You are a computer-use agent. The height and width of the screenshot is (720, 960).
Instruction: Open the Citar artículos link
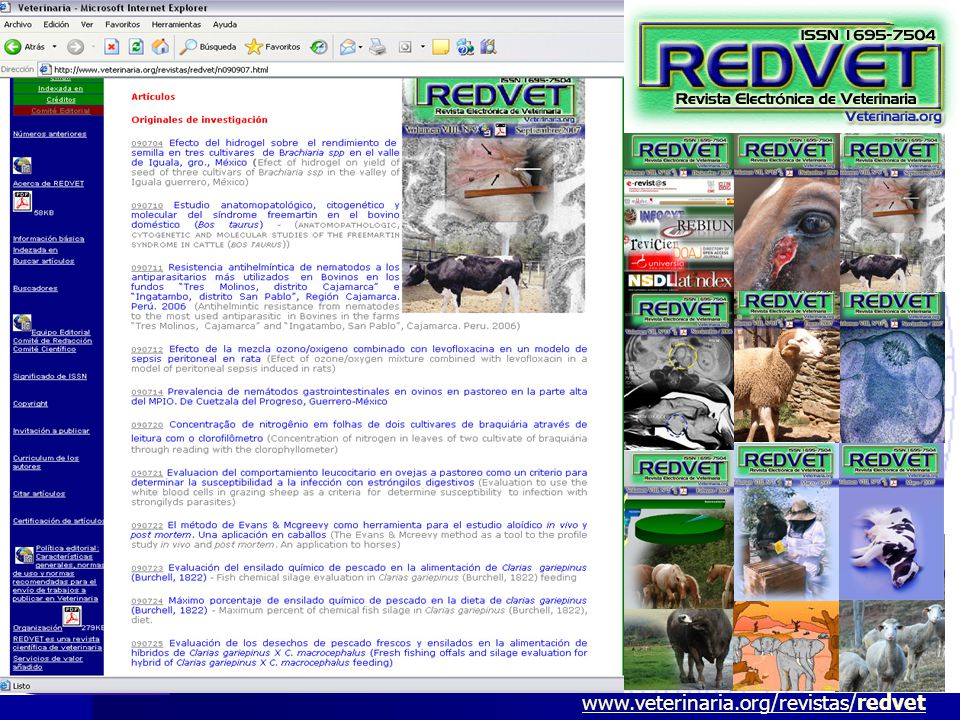pyautogui.click(x=39, y=494)
